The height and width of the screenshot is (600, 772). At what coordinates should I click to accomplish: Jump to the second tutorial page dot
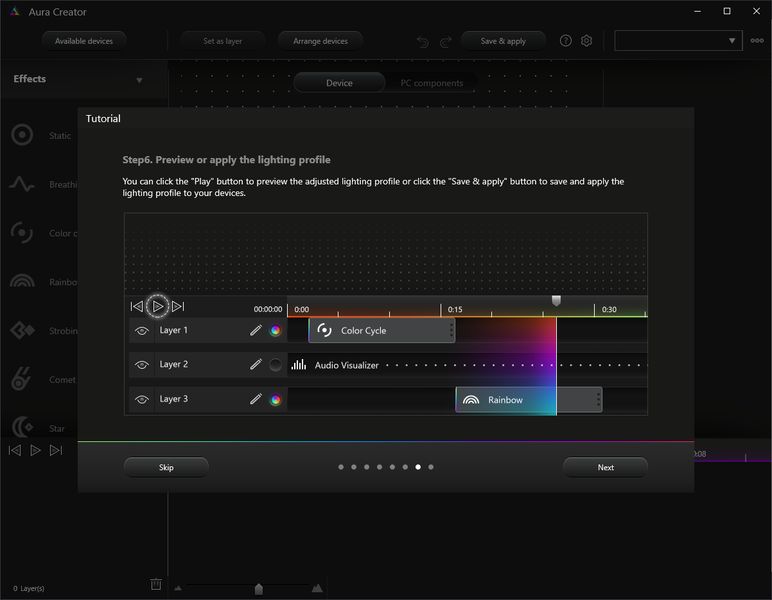pos(354,467)
